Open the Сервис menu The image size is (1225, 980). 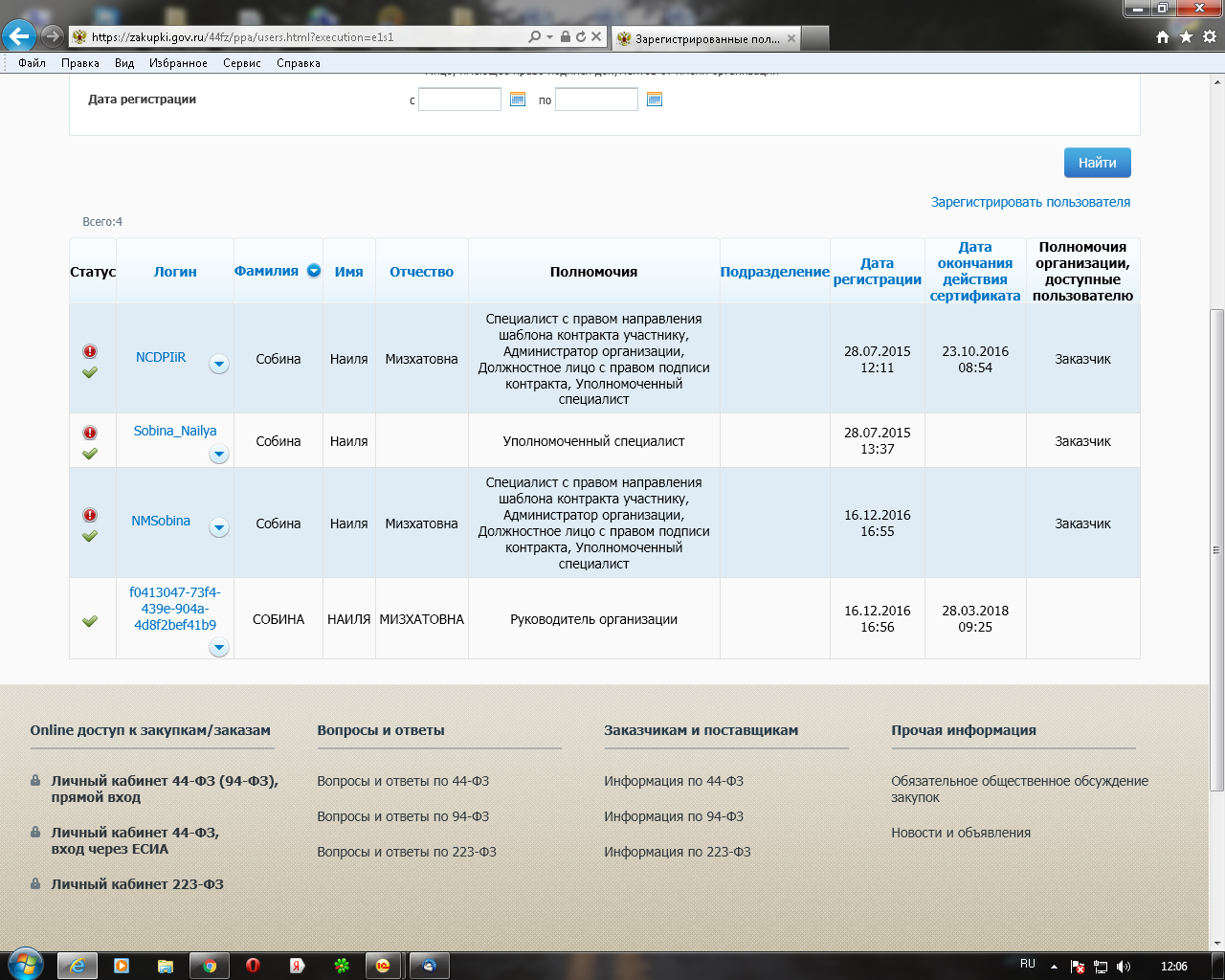tap(242, 63)
